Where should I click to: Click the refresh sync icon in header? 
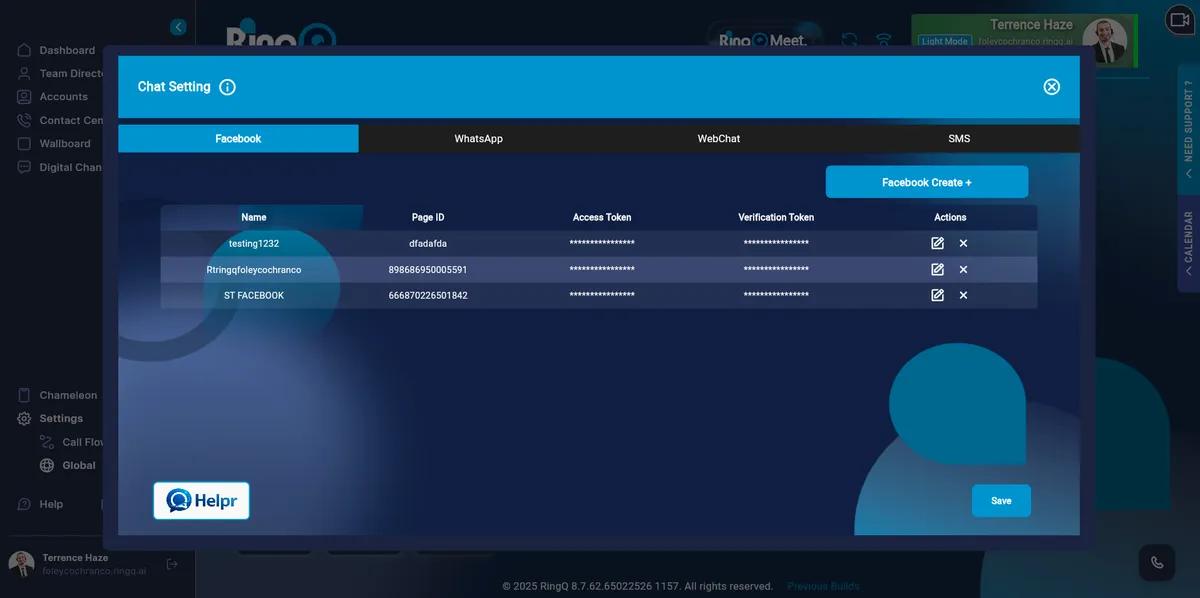(x=849, y=40)
